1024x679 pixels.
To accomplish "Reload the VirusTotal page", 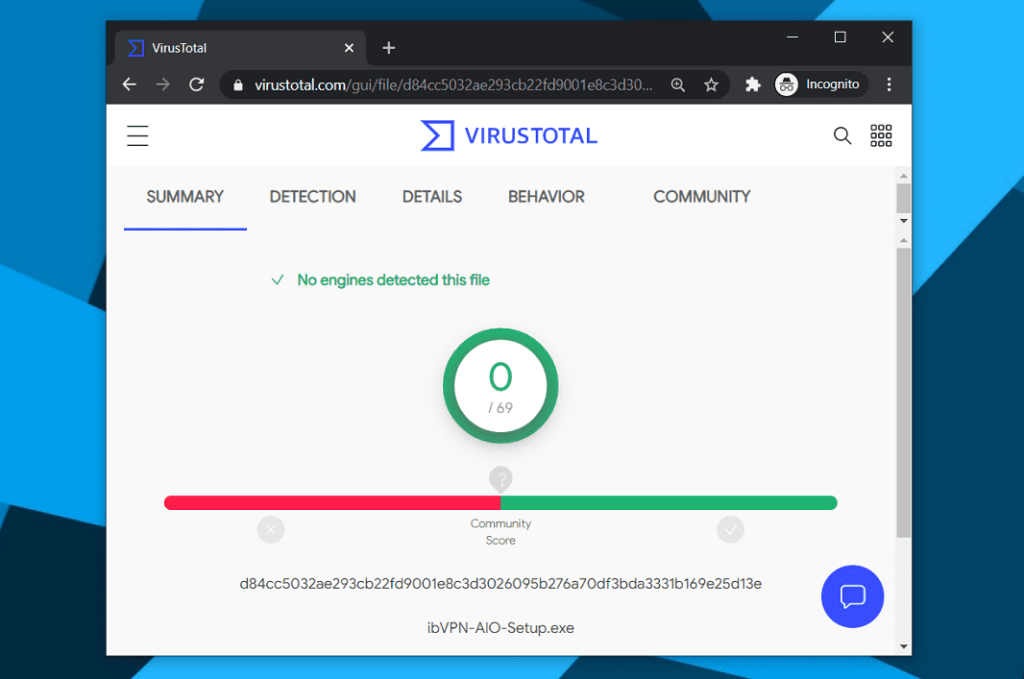I will 197,85.
